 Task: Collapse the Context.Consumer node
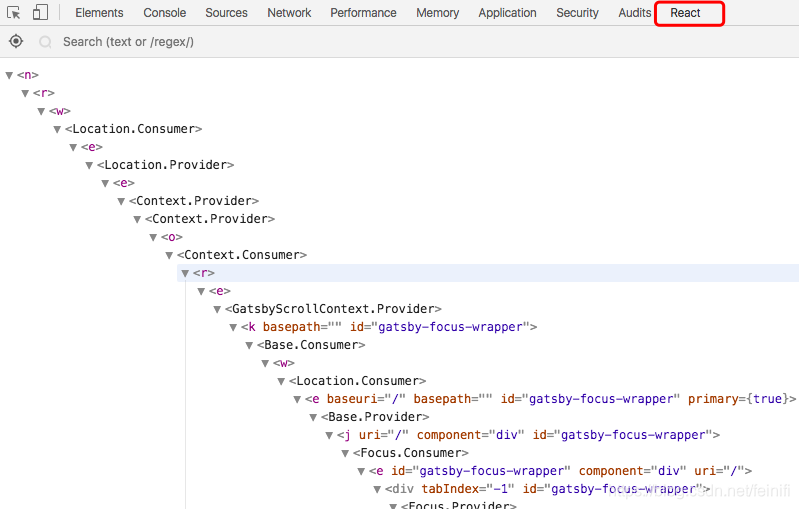(x=169, y=255)
